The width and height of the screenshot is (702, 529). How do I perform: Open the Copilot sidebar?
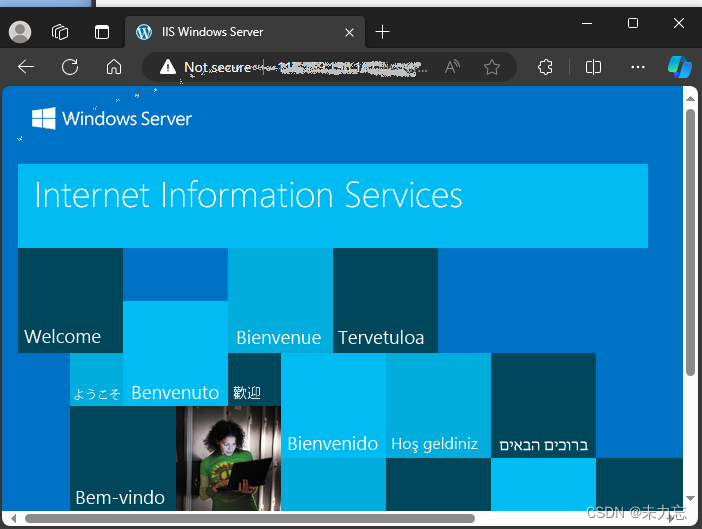(680, 67)
